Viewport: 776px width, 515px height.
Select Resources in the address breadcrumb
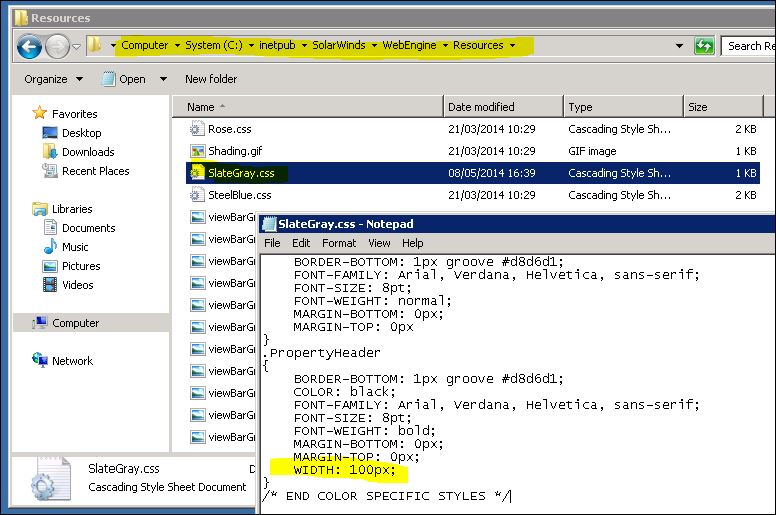pyautogui.click(x=478, y=45)
